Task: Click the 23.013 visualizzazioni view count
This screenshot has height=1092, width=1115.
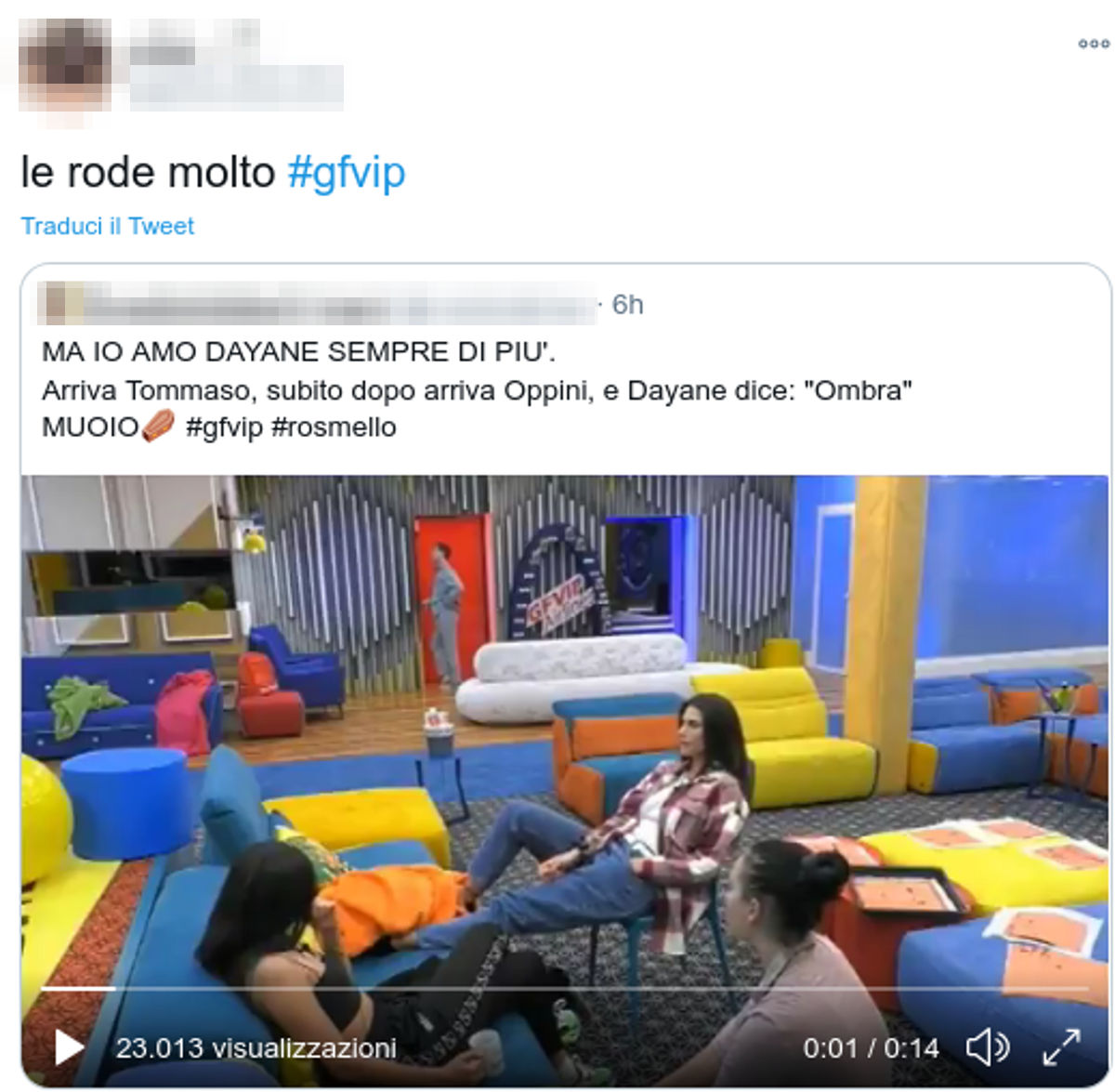Action: coord(256,1048)
